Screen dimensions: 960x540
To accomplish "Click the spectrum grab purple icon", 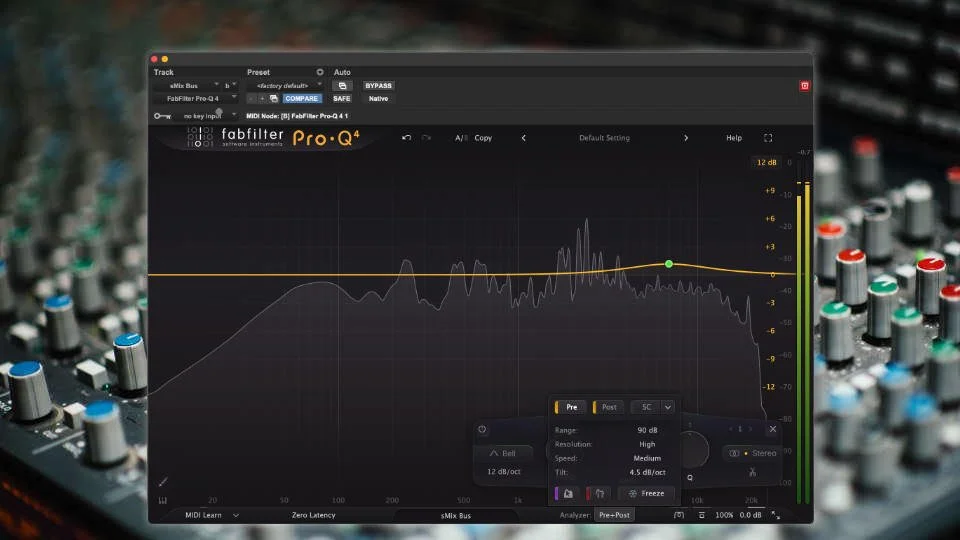I will 566,493.
